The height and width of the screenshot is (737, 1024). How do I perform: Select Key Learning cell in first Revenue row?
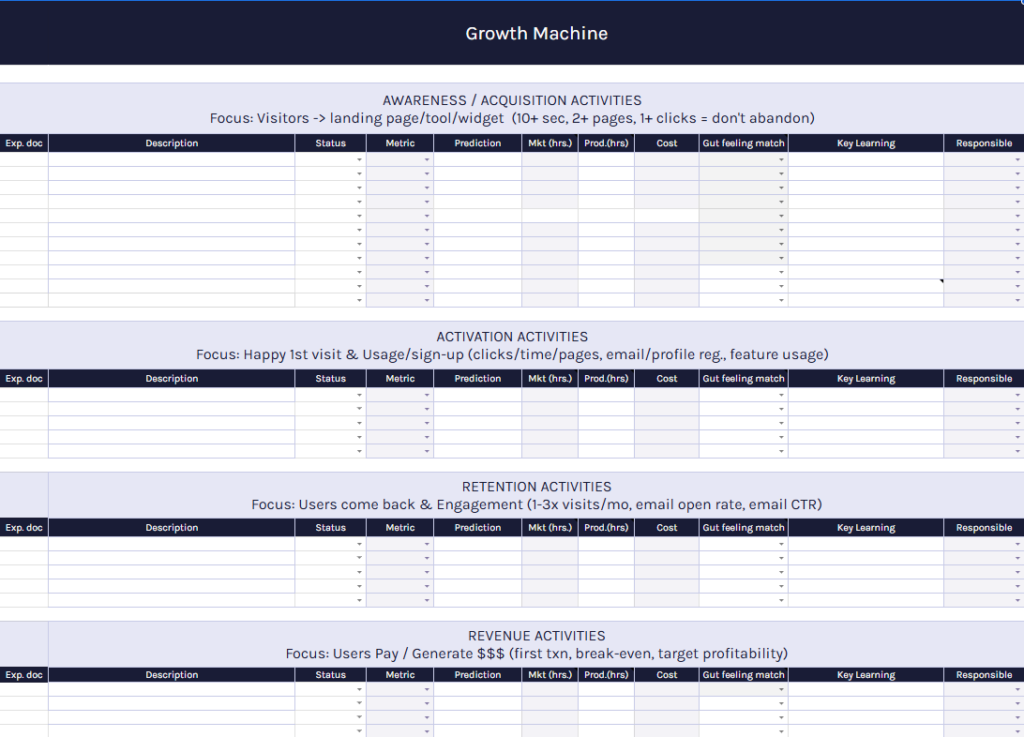tap(865, 690)
